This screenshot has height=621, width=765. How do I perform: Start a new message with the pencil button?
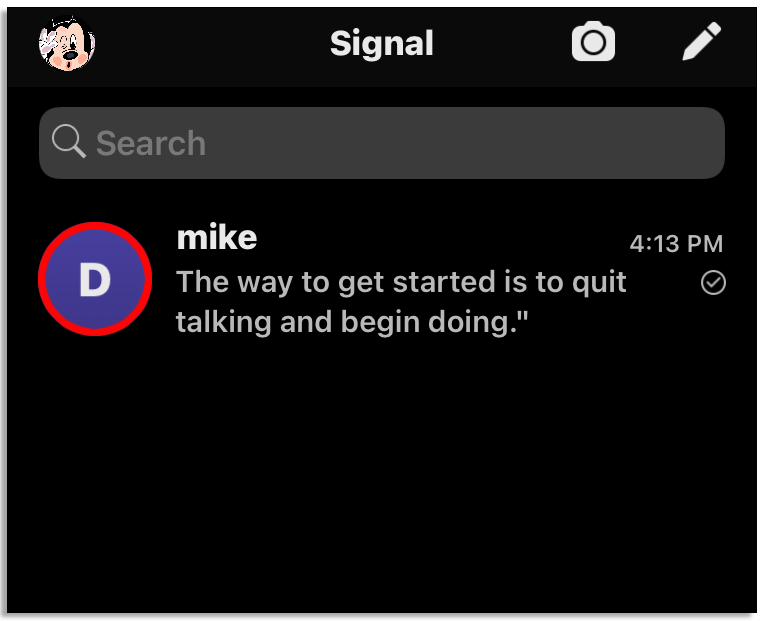701,43
